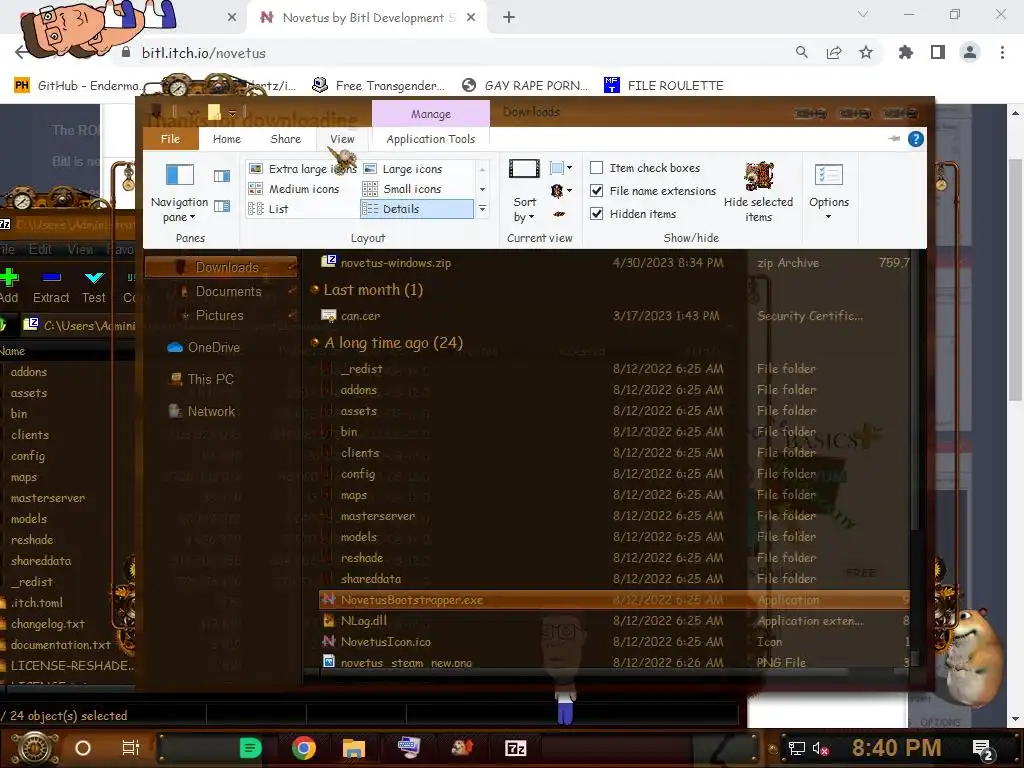
Task: Select the _redist folder in Explorer list
Action: point(614,368)
